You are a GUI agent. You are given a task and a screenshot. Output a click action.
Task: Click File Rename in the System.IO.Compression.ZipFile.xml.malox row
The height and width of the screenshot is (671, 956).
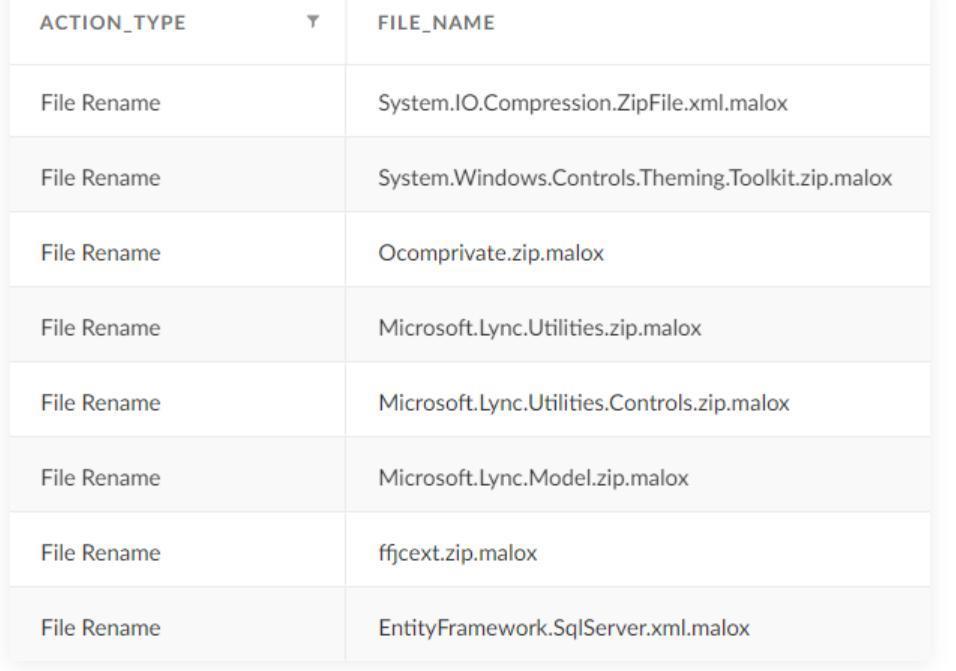(101, 102)
